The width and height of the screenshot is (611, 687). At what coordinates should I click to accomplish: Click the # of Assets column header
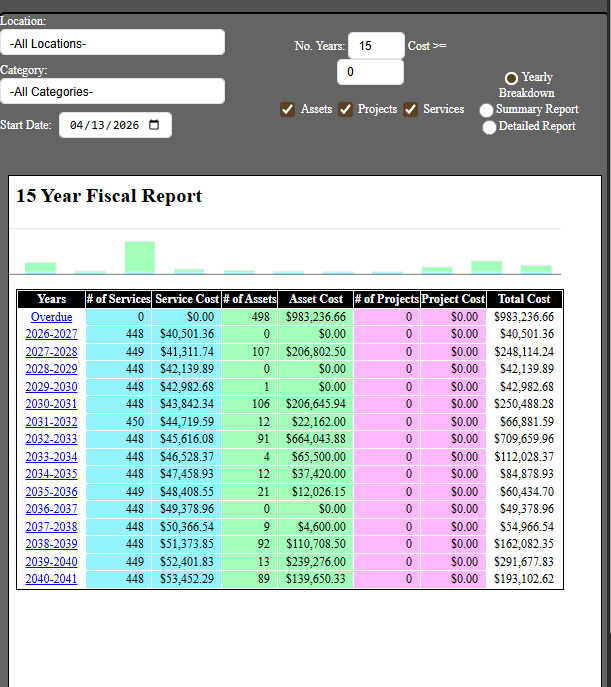click(250, 299)
